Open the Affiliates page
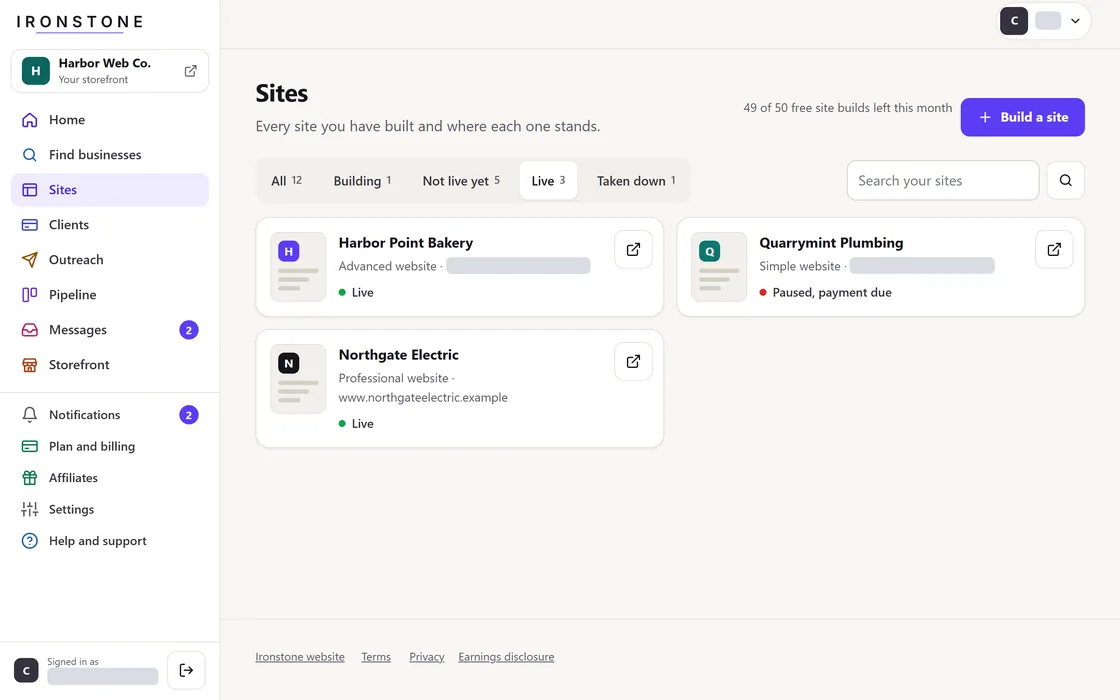Viewport: 1120px width, 700px height. [110, 478]
